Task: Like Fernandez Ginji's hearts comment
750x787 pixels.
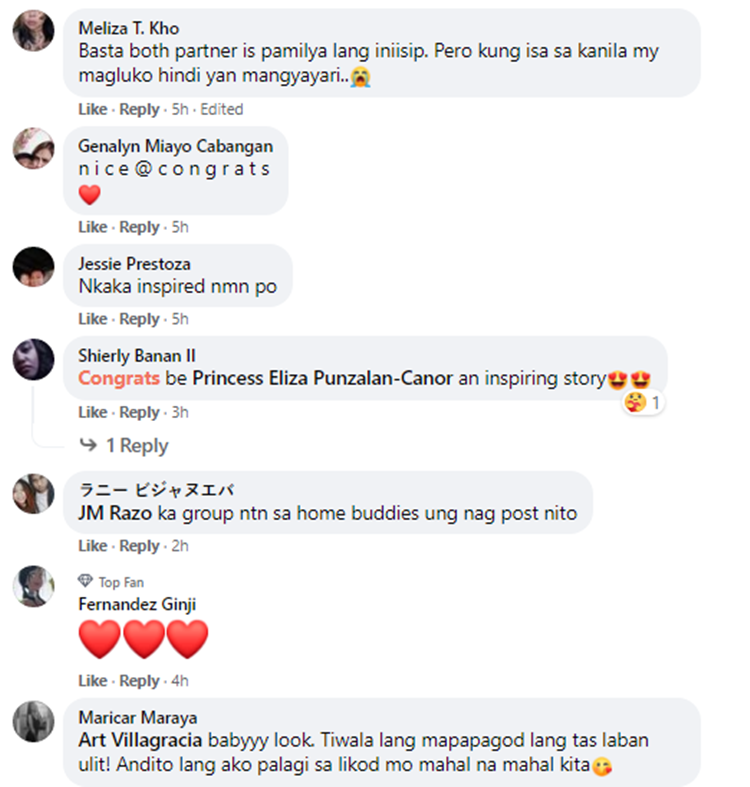Action: [92, 681]
